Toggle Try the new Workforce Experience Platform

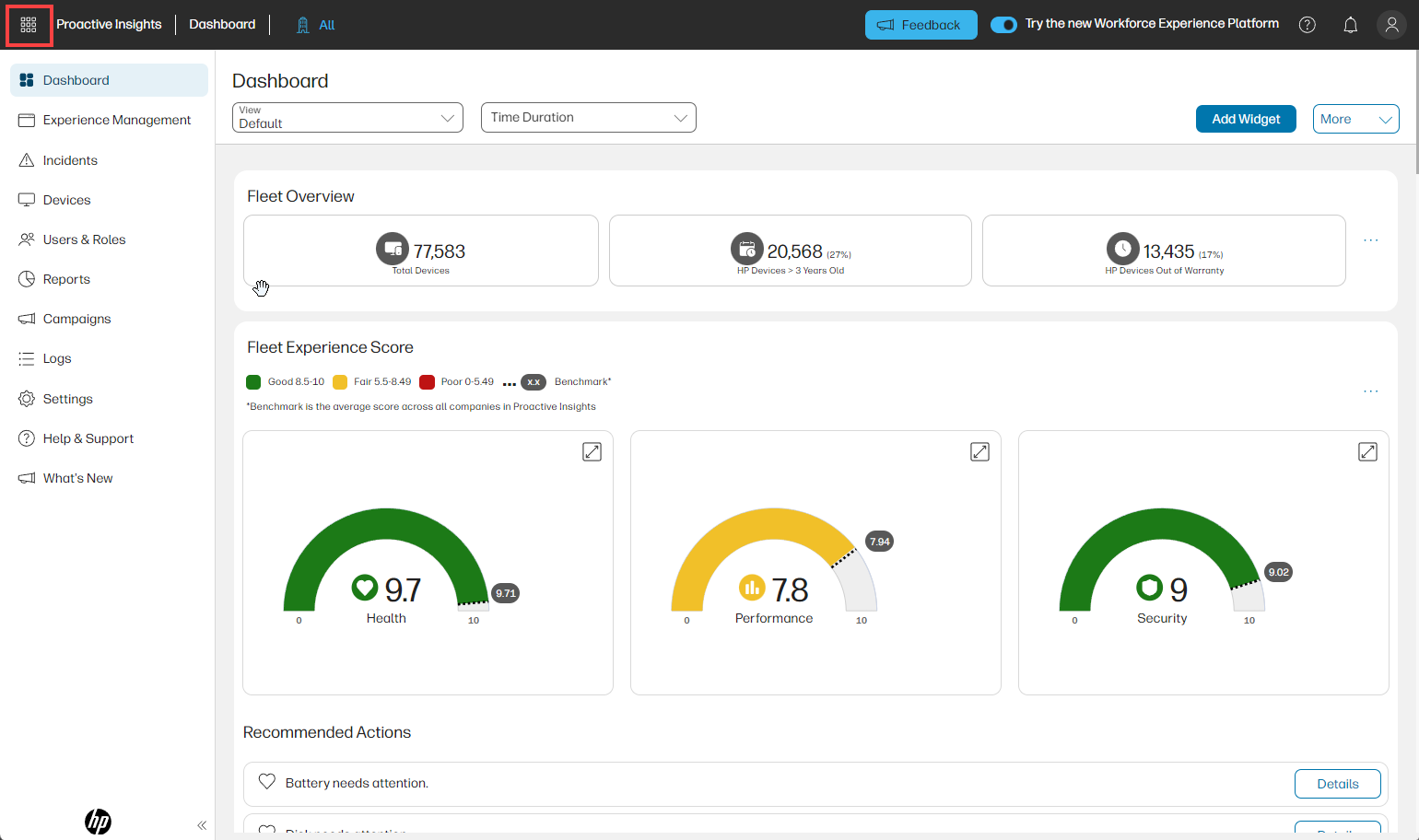[x=1003, y=24]
